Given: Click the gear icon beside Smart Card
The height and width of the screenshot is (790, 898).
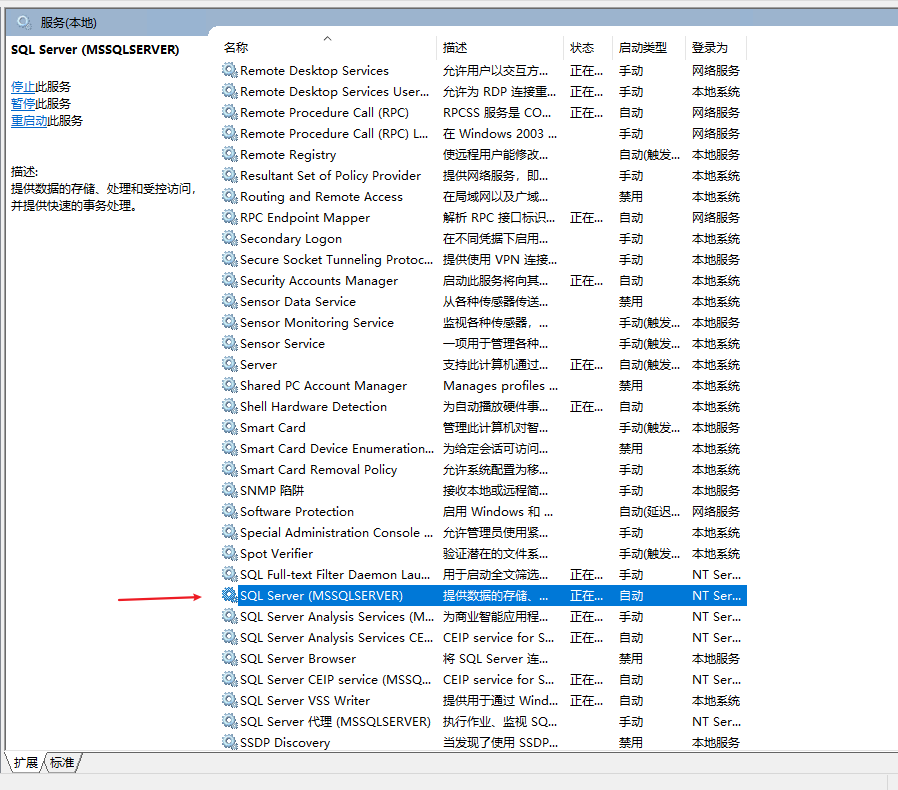Looking at the screenshot, I should coord(230,427).
